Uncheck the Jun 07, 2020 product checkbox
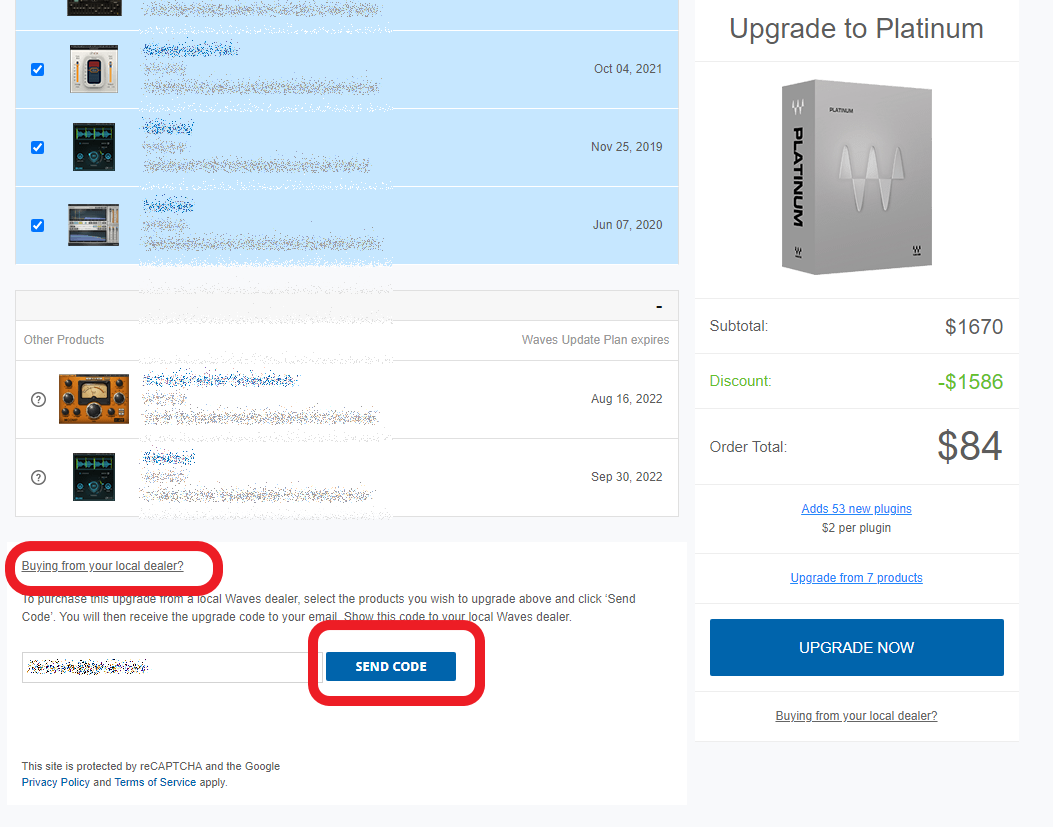This screenshot has height=827, width=1053. [x=38, y=225]
